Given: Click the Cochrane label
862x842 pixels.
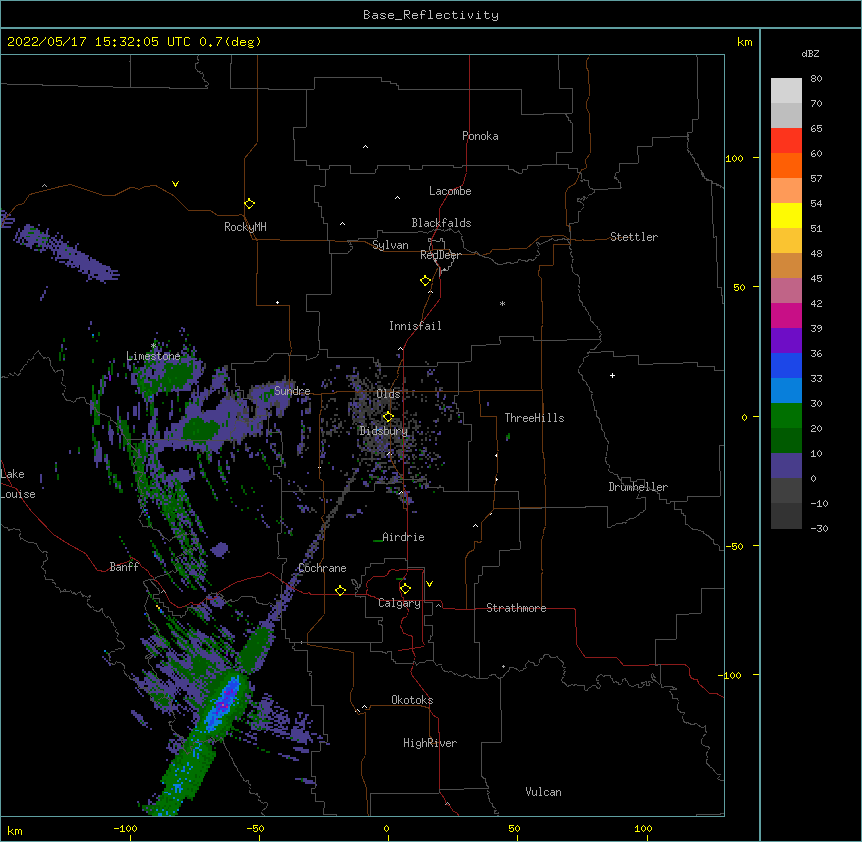Looking at the screenshot, I should [322, 568].
